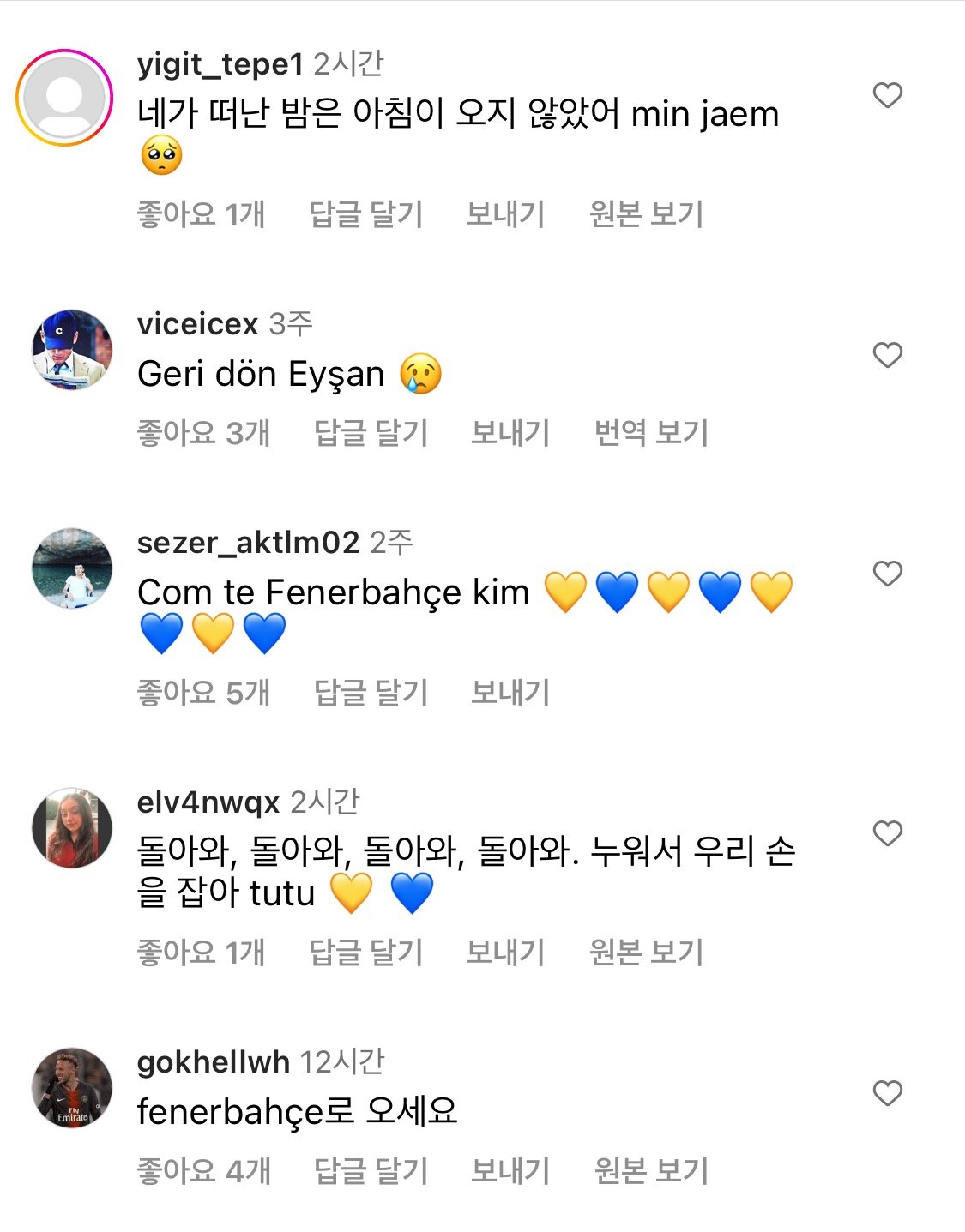965x1232 pixels.
Task: Reply (답글 달기) to gokhellwh's comment
Action: pos(371,1171)
